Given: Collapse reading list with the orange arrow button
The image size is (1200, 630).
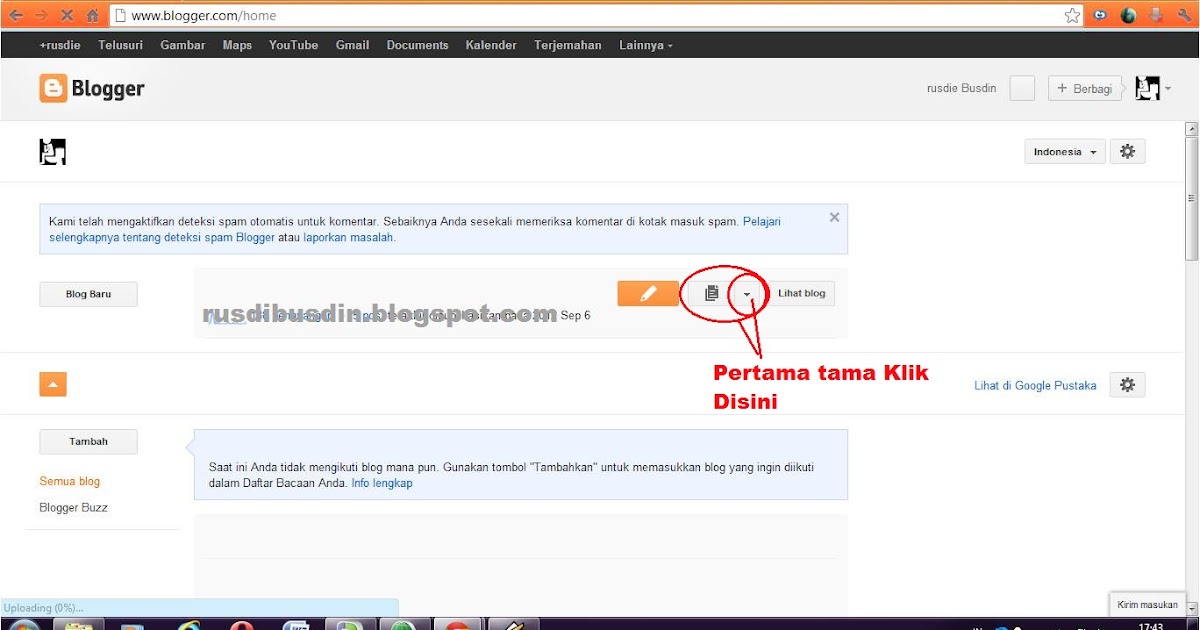Looking at the screenshot, I should tap(53, 384).
